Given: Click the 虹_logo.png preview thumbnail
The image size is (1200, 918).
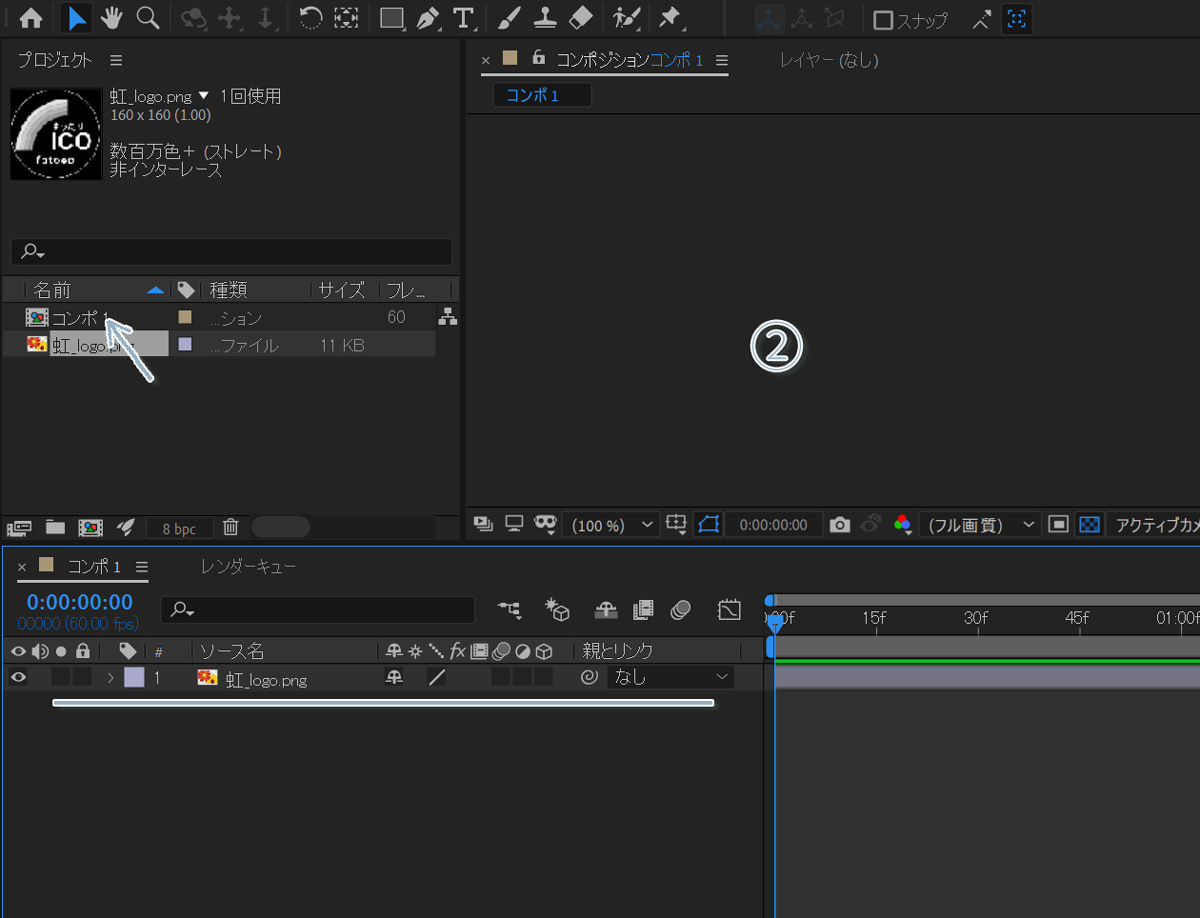Looking at the screenshot, I should [x=56, y=134].
